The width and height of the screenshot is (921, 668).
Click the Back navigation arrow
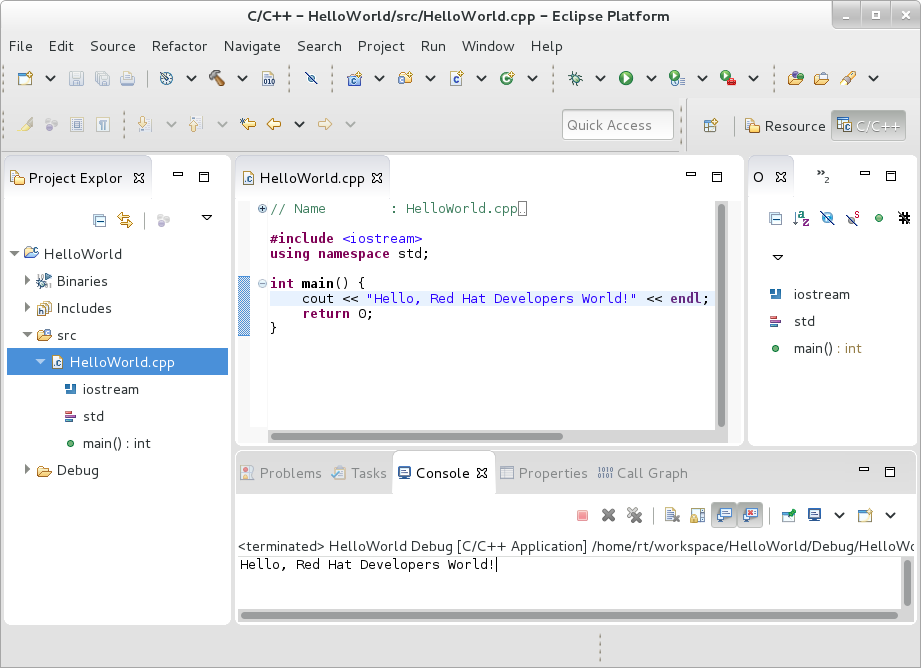click(274, 124)
